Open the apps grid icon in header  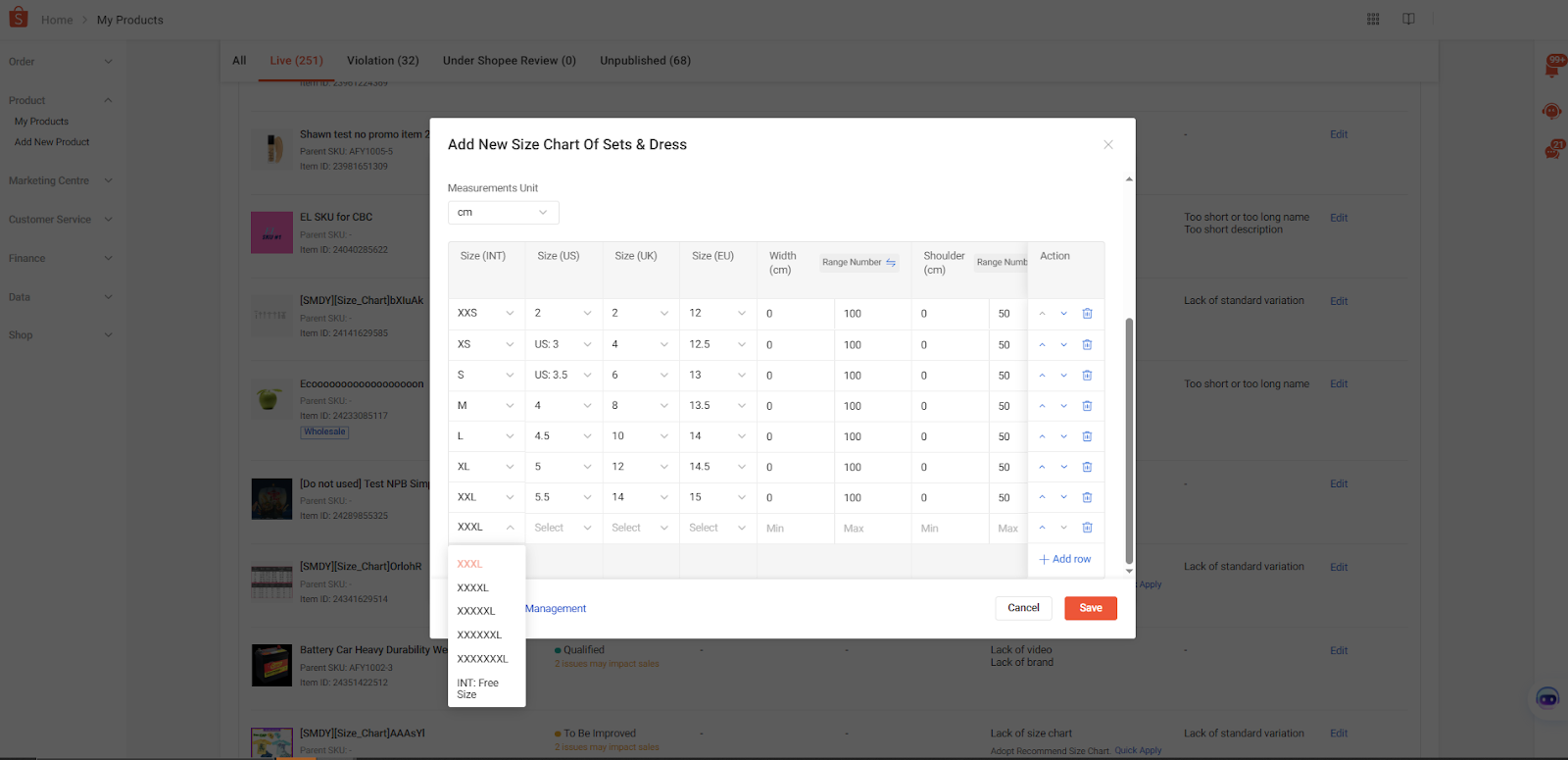point(1373,19)
